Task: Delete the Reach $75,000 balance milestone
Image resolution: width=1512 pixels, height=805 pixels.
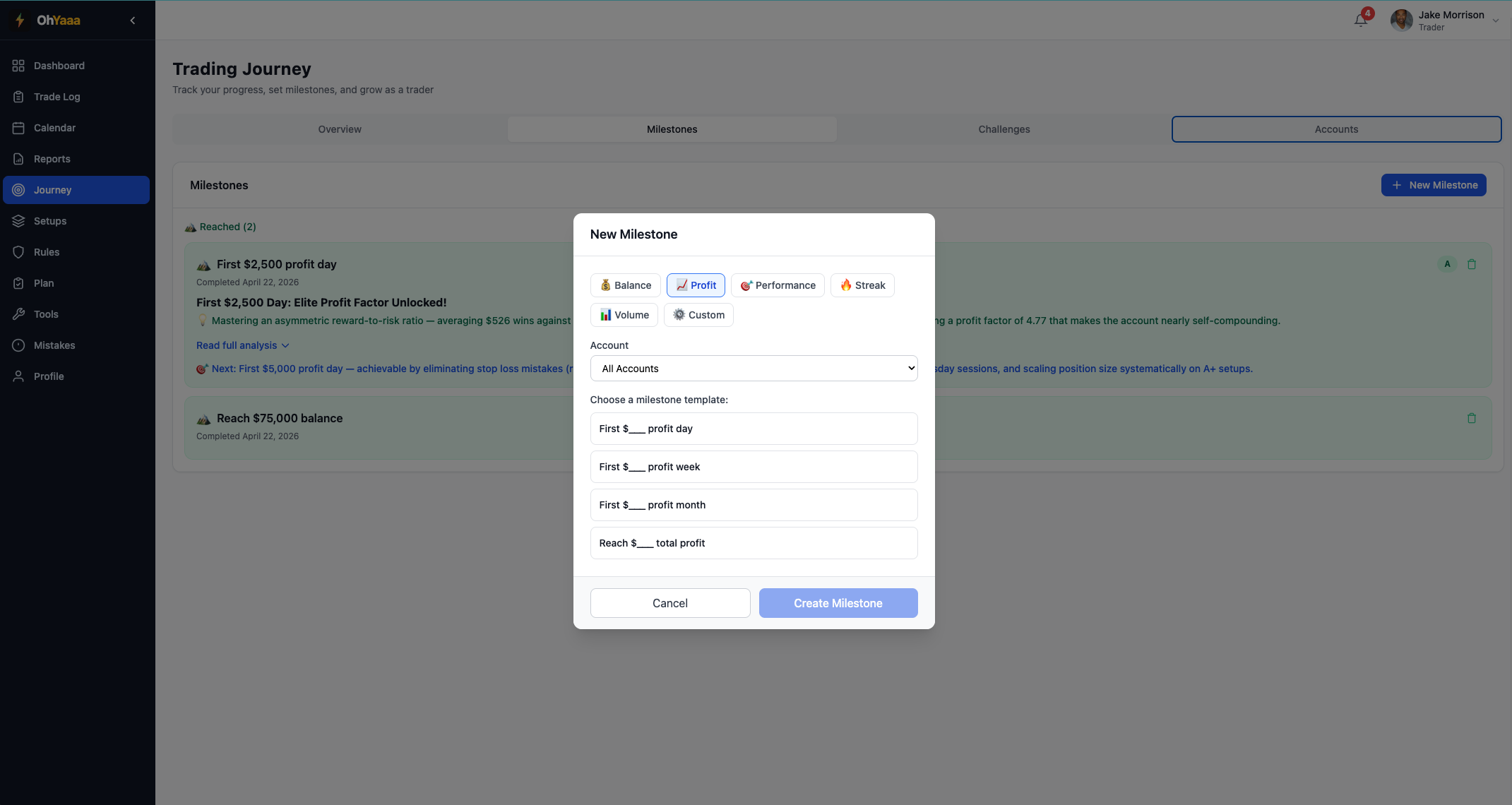Action: pyautogui.click(x=1472, y=418)
